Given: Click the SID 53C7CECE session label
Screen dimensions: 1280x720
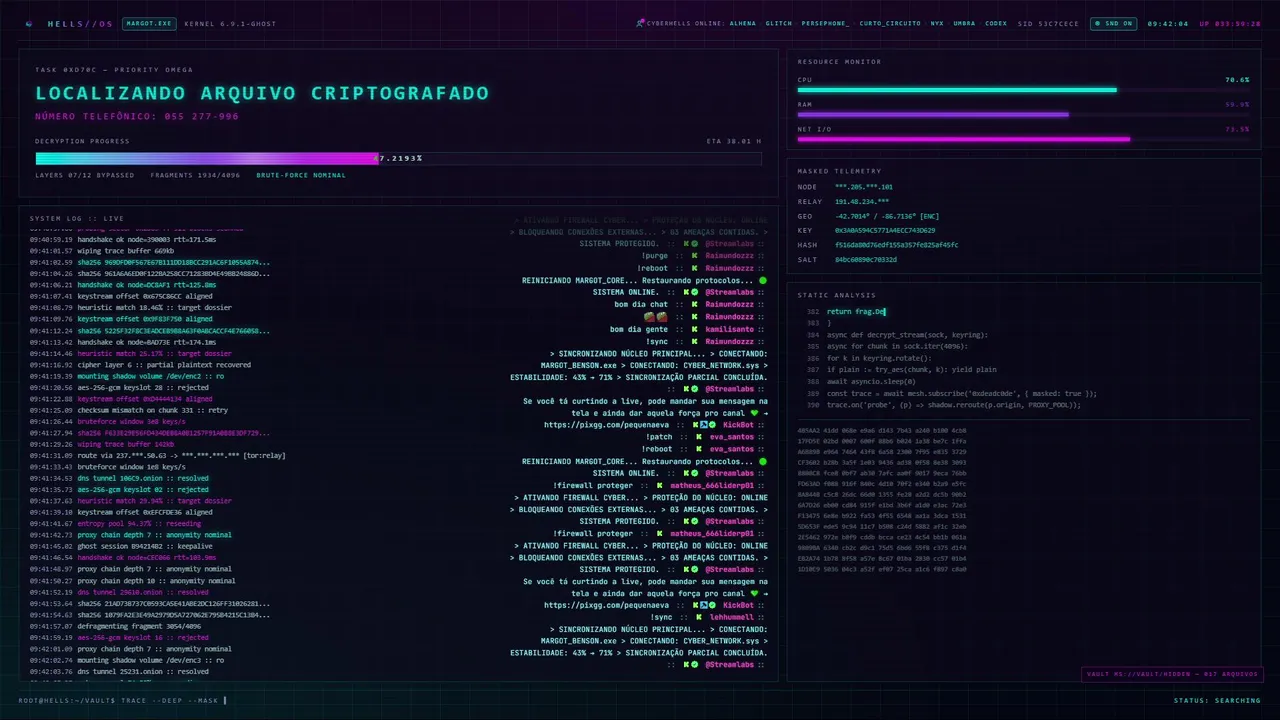Looking at the screenshot, I should pyautogui.click(x=1048, y=23).
